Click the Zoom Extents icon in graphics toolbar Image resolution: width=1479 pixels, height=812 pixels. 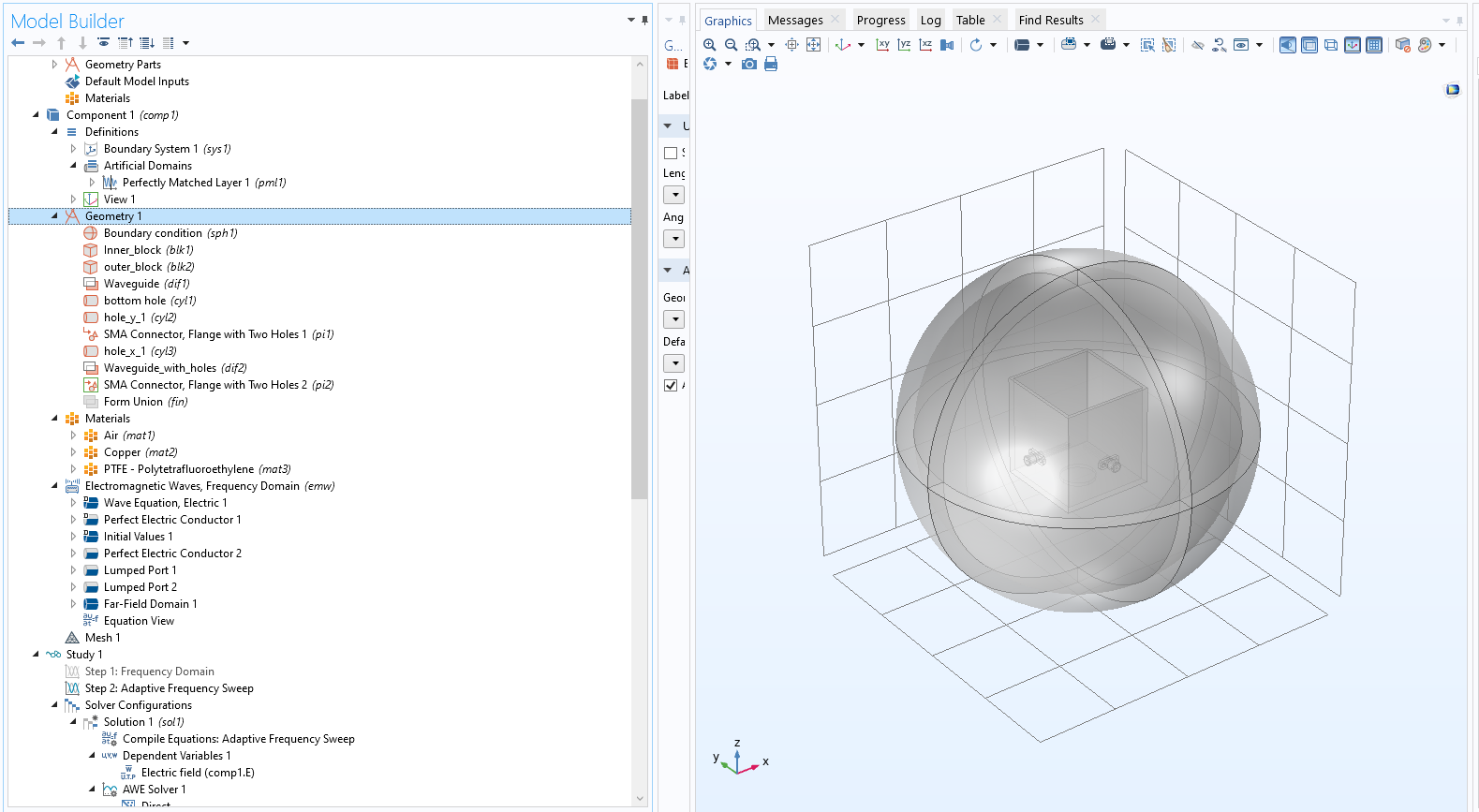[813, 45]
